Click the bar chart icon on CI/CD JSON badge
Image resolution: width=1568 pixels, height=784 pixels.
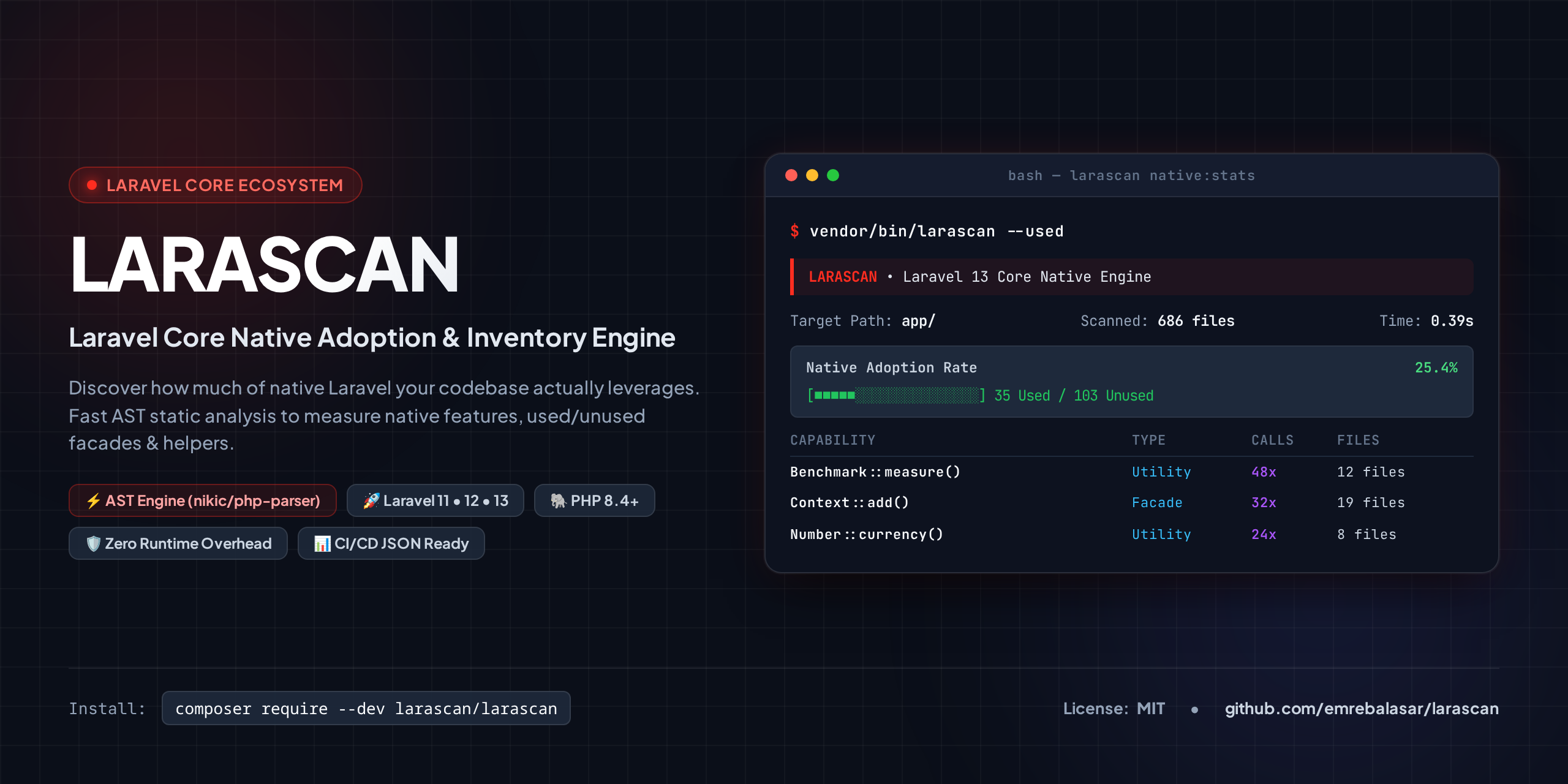(x=322, y=544)
